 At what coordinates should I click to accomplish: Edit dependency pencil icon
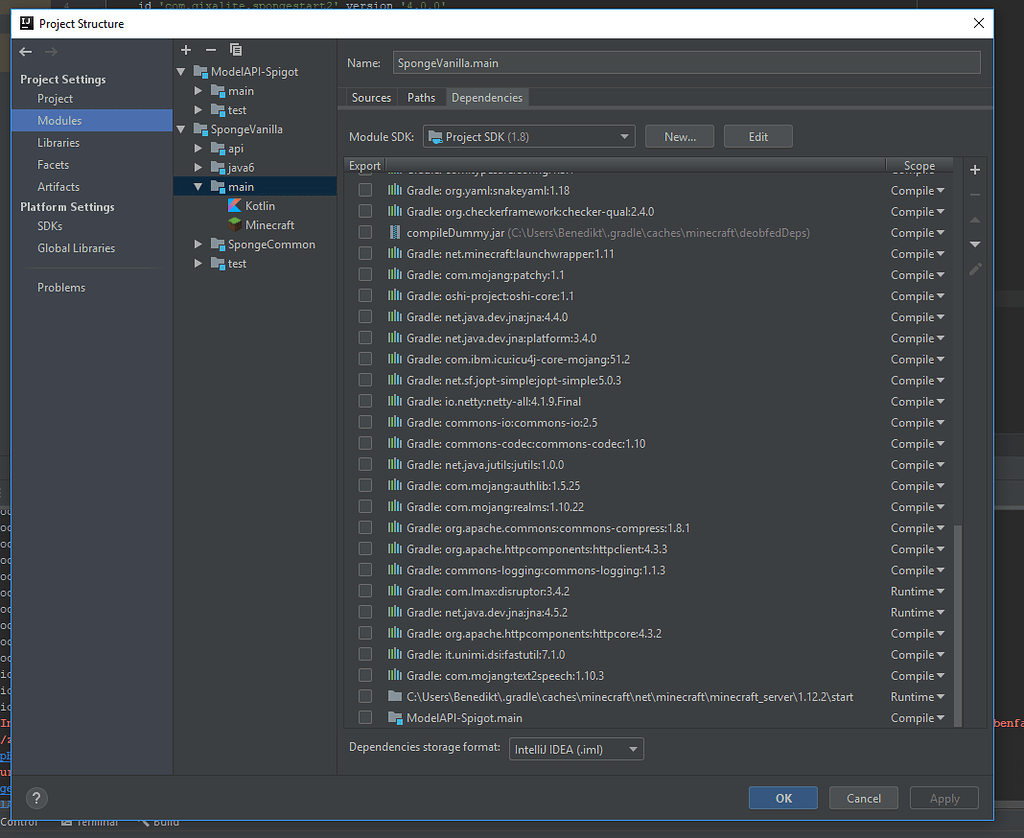(975, 269)
